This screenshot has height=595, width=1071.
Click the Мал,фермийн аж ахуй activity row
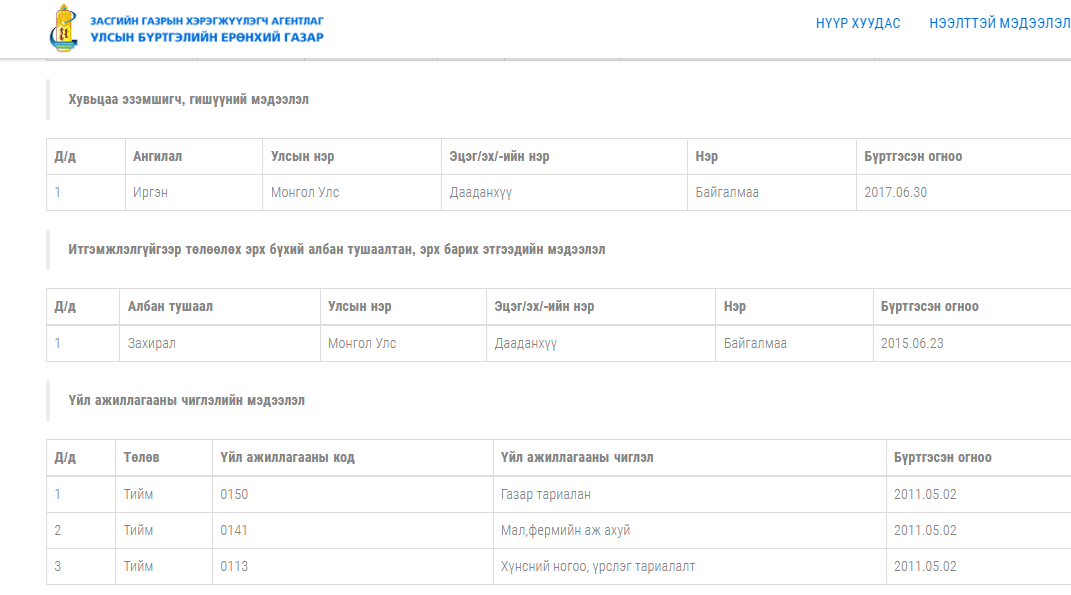tap(565, 531)
